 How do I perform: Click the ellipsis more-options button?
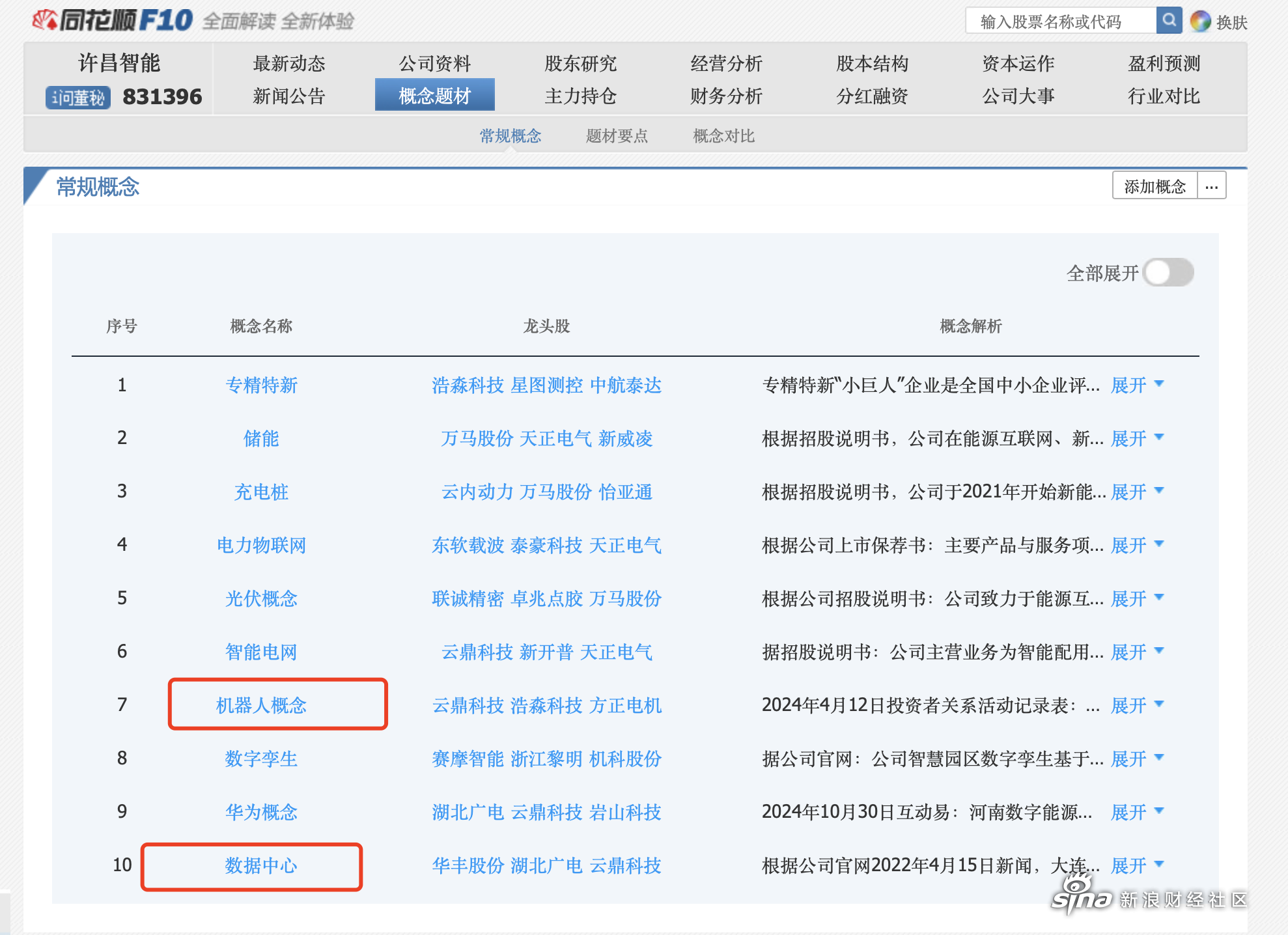pyautogui.click(x=1212, y=186)
